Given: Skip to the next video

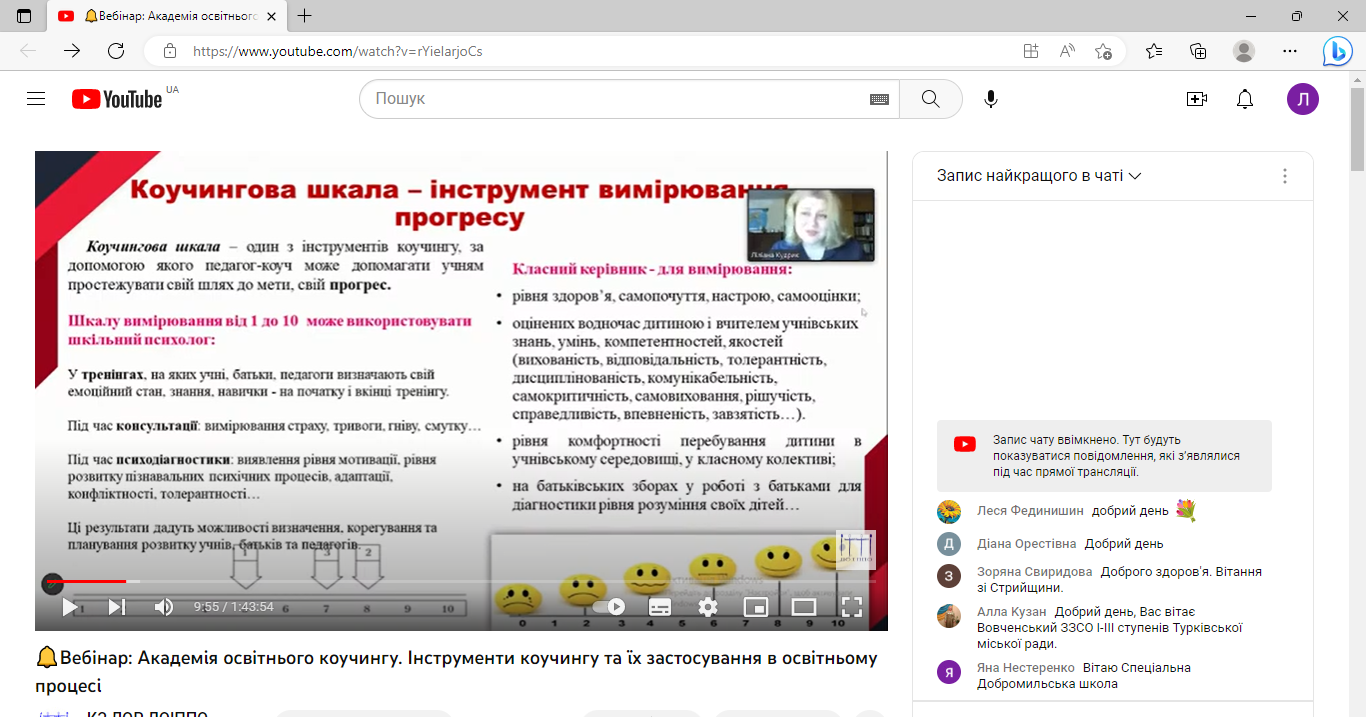Looking at the screenshot, I should (117, 606).
